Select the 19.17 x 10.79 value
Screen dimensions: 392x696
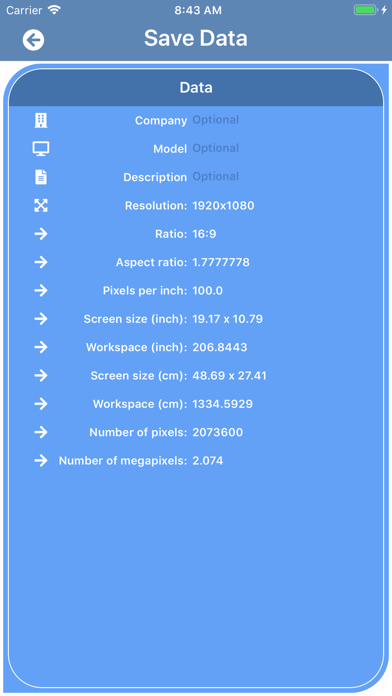pyautogui.click(x=227, y=319)
